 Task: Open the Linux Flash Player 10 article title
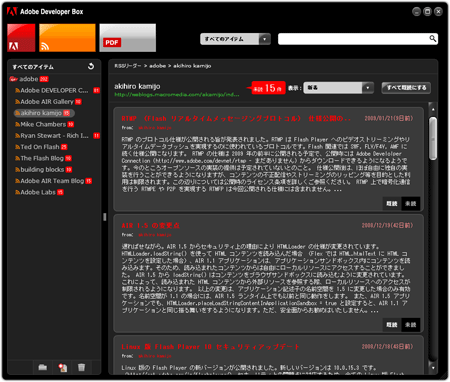210,347
